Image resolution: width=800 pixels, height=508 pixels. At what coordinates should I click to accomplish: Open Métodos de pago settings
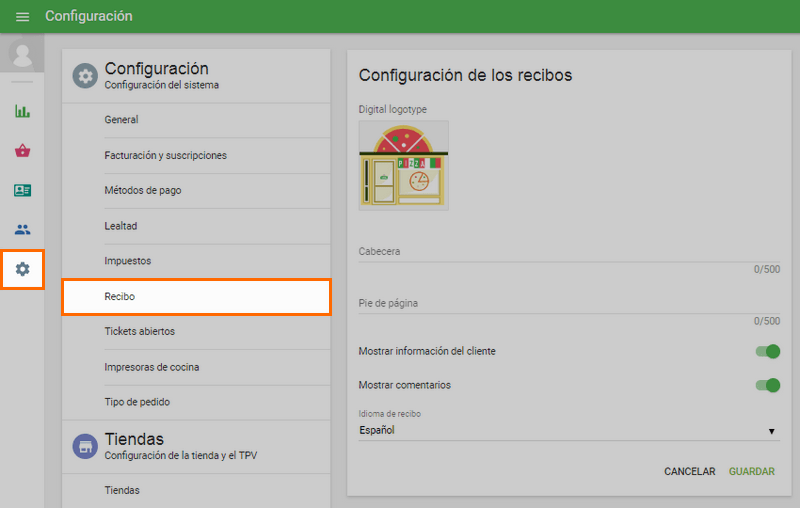coord(196,191)
